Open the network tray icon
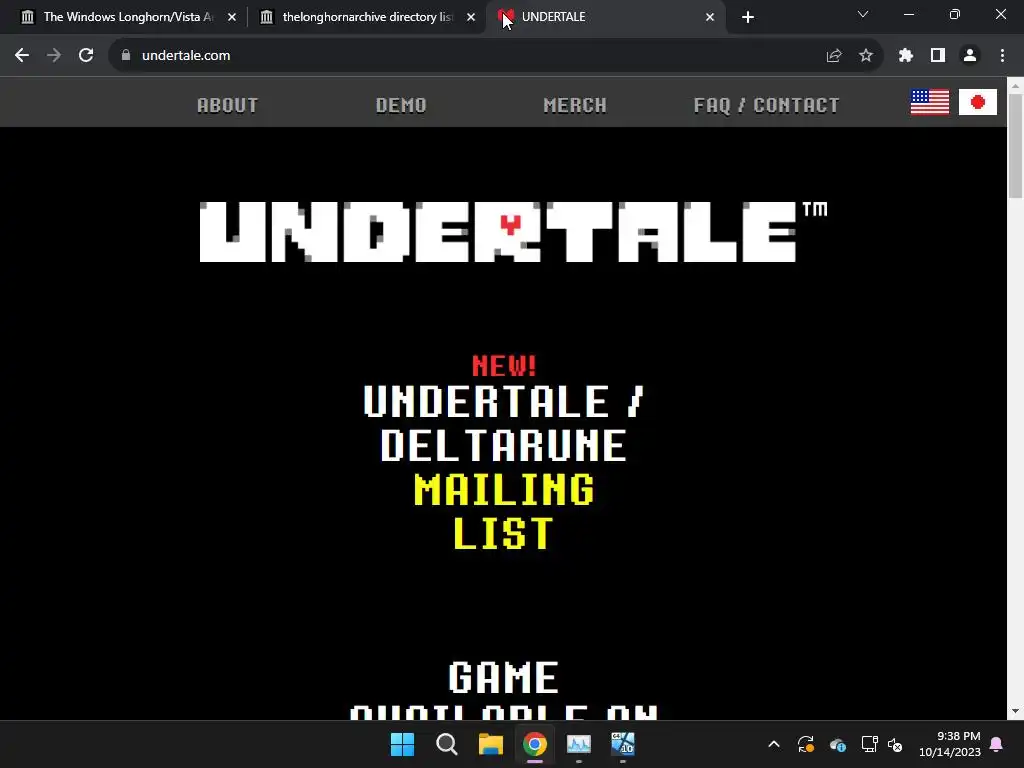The height and width of the screenshot is (768, 1024). 869,744
